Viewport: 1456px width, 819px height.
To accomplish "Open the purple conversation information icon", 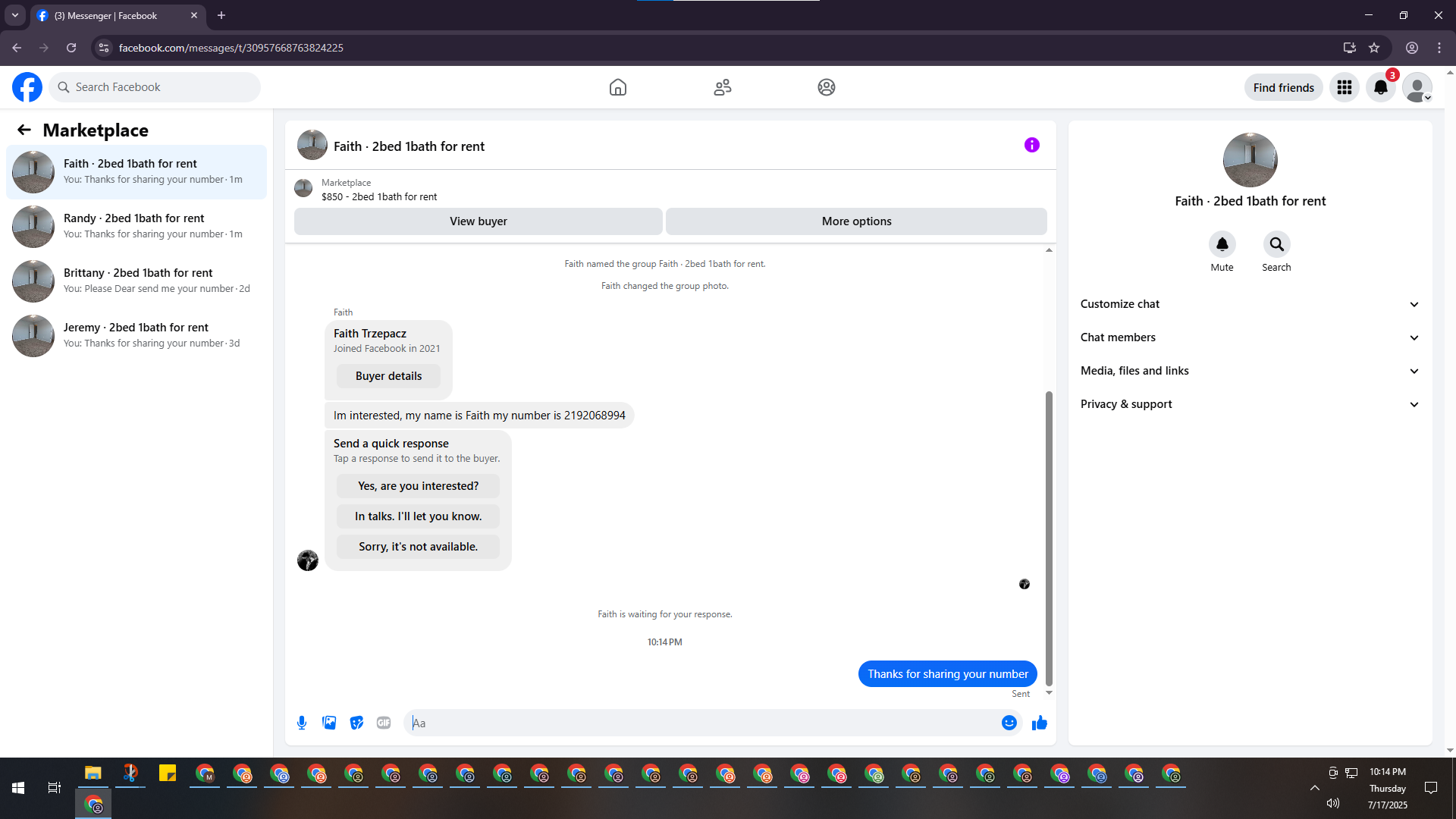I will 1032,145.
